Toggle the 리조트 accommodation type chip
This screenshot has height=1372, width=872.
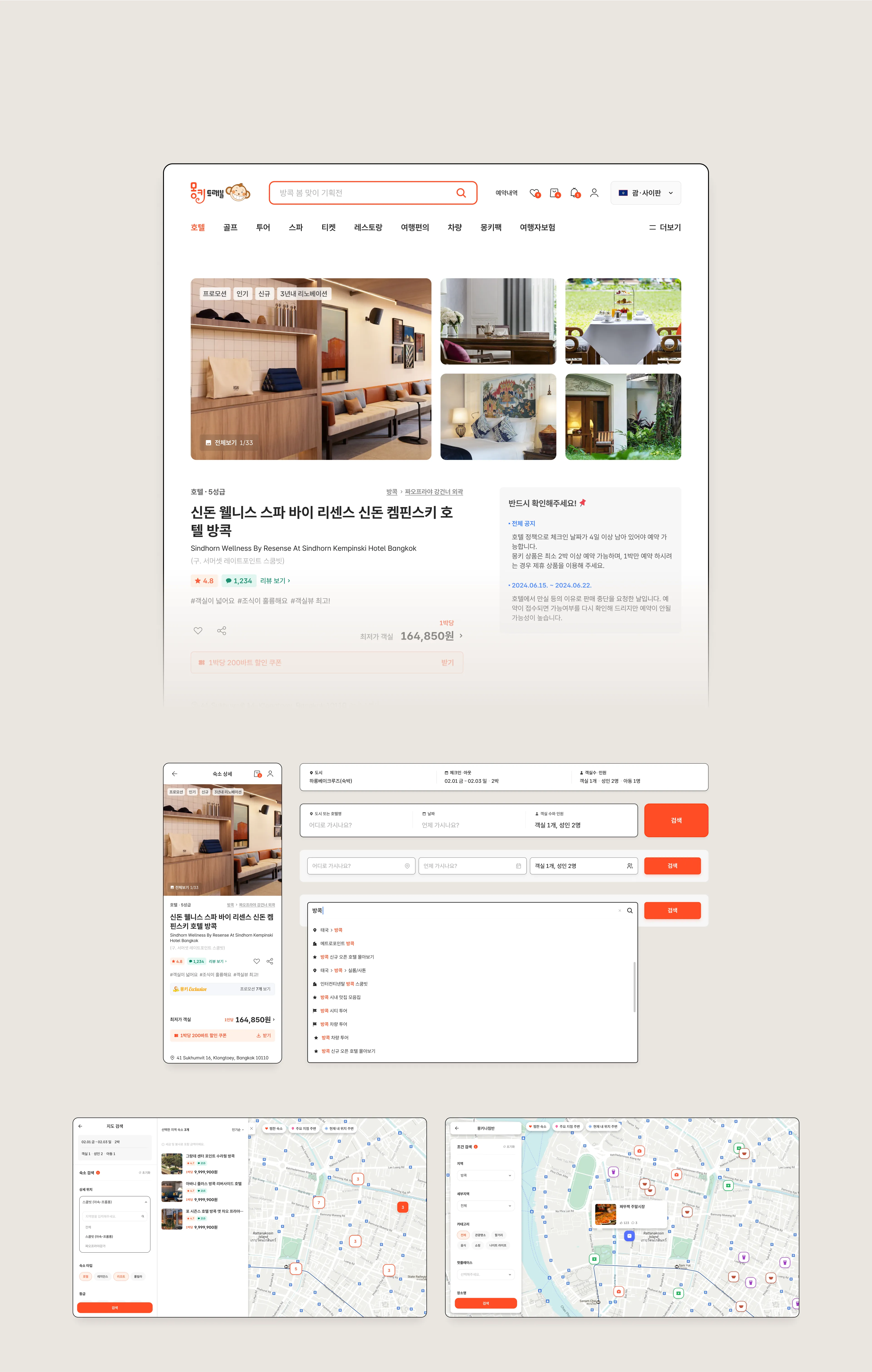point(121,1276)
